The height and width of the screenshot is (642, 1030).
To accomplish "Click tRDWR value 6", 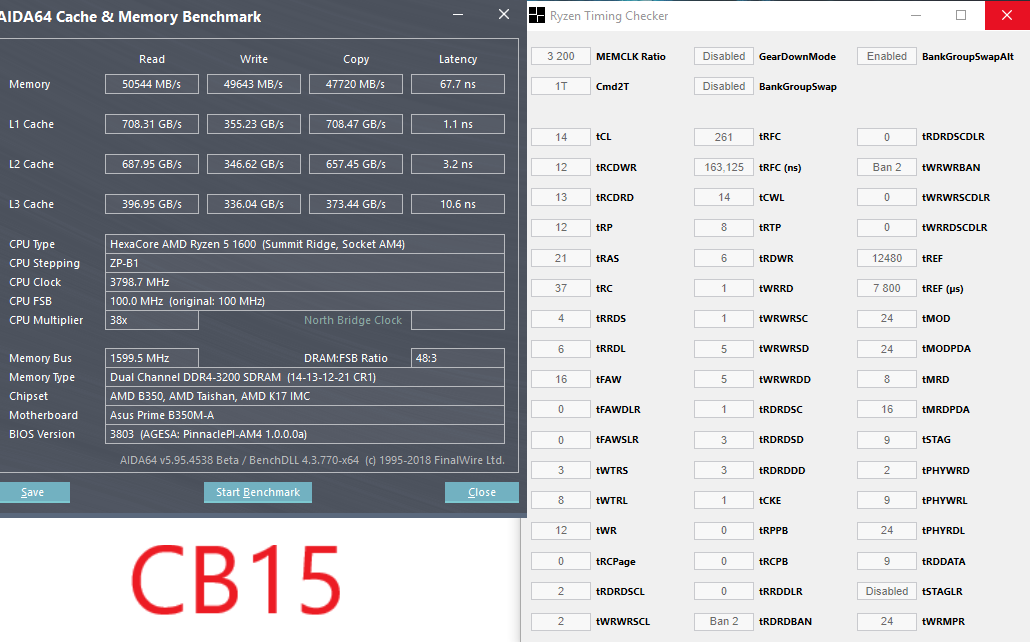I will point(723,258).
